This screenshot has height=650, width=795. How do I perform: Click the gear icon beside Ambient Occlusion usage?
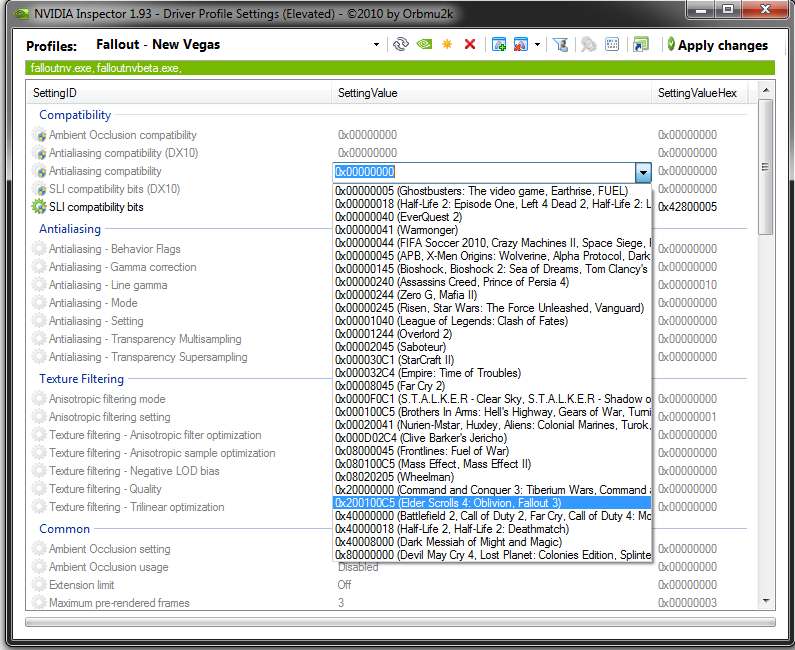point(39,567)
